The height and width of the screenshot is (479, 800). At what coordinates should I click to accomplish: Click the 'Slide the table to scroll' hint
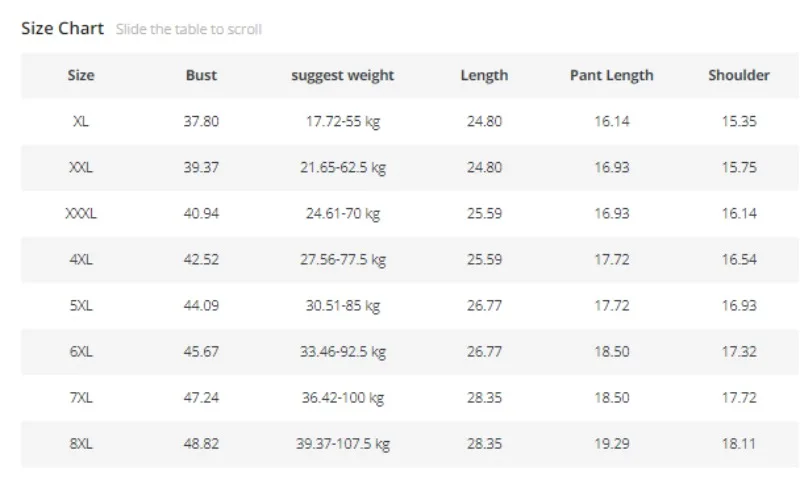tap(189, 29)
